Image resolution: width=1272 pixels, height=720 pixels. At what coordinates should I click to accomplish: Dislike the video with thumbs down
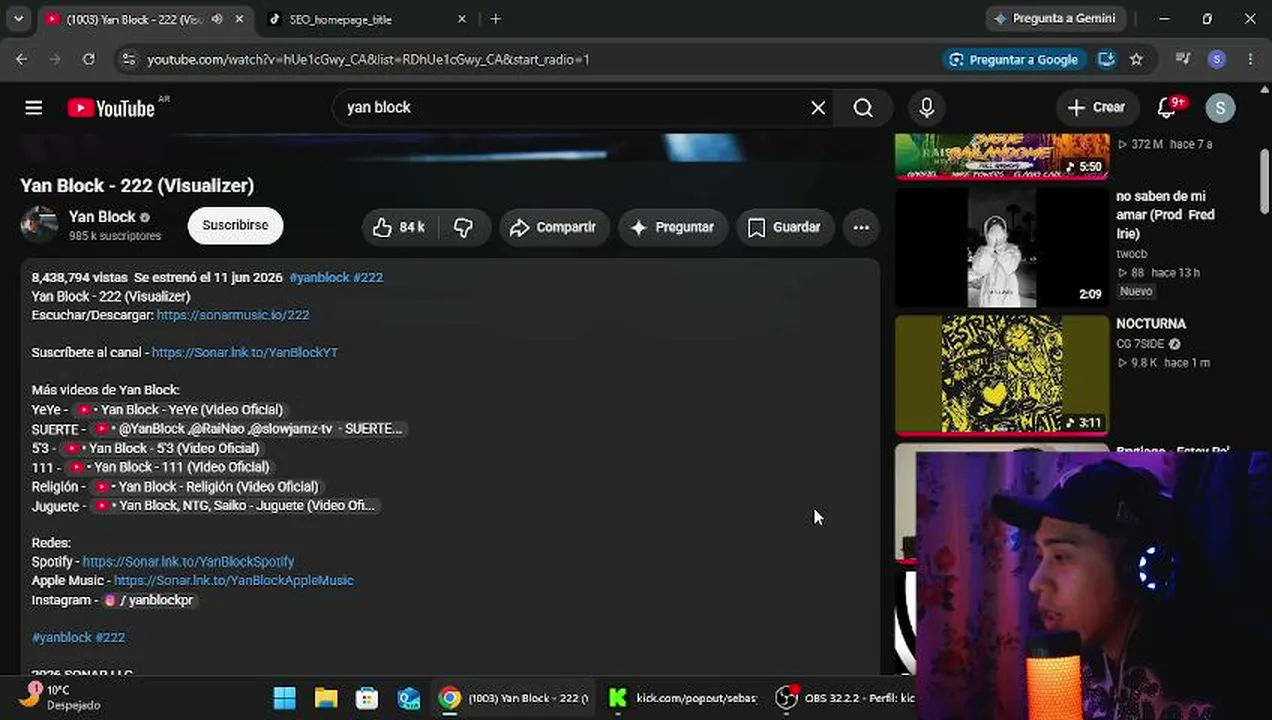pos(464,228)
